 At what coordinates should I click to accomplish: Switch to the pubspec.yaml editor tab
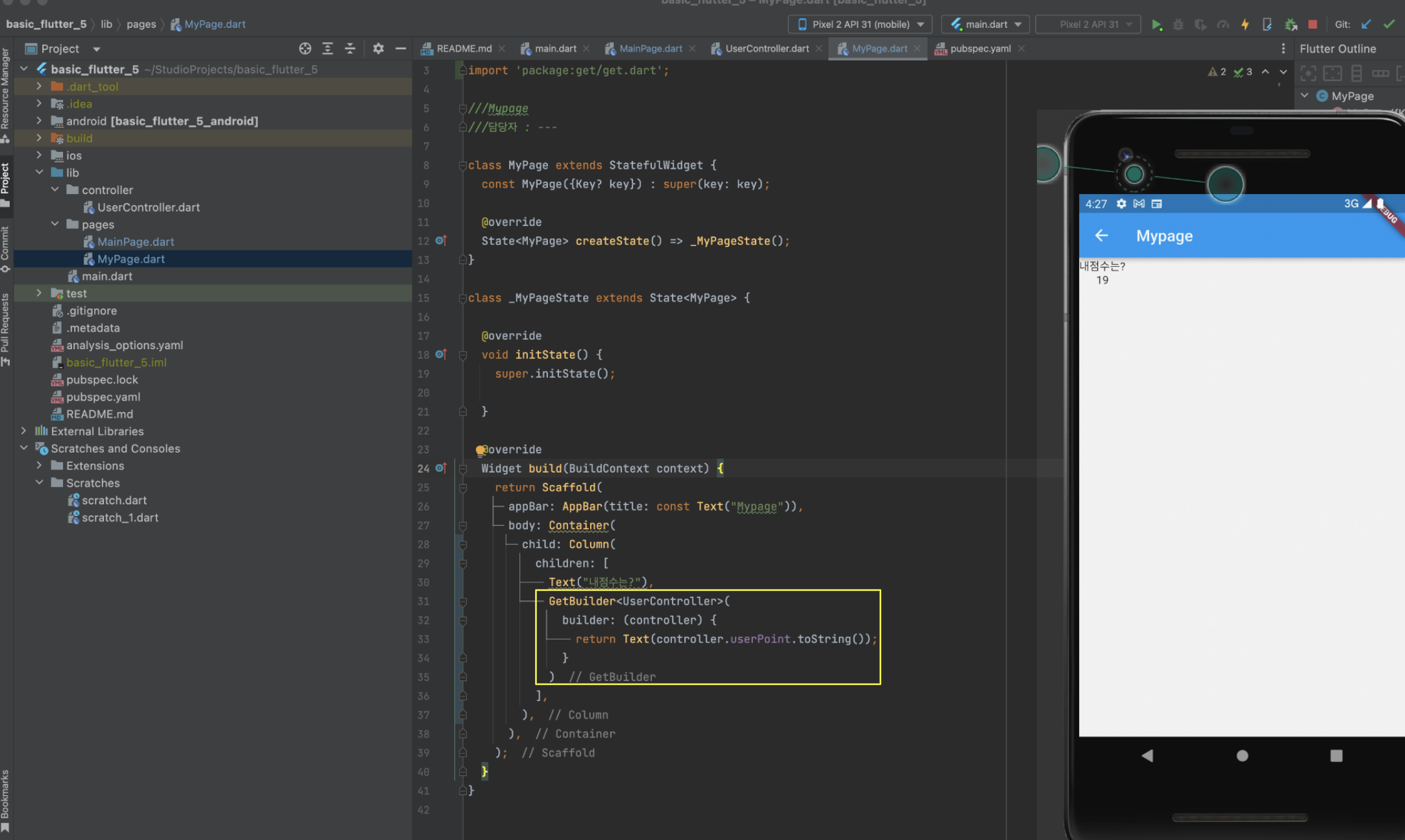tap(980, 49)
